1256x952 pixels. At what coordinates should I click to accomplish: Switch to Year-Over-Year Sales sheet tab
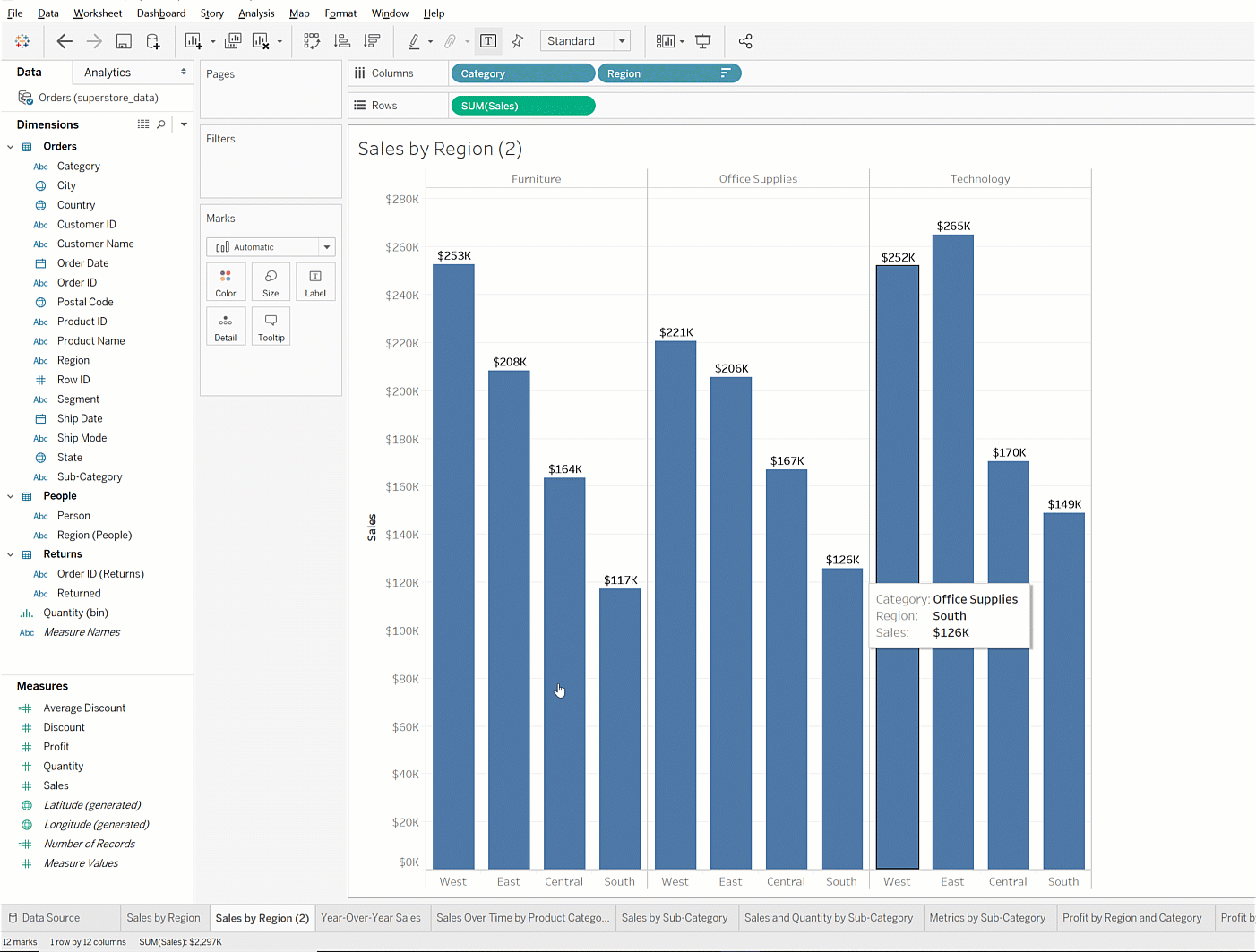371,918
